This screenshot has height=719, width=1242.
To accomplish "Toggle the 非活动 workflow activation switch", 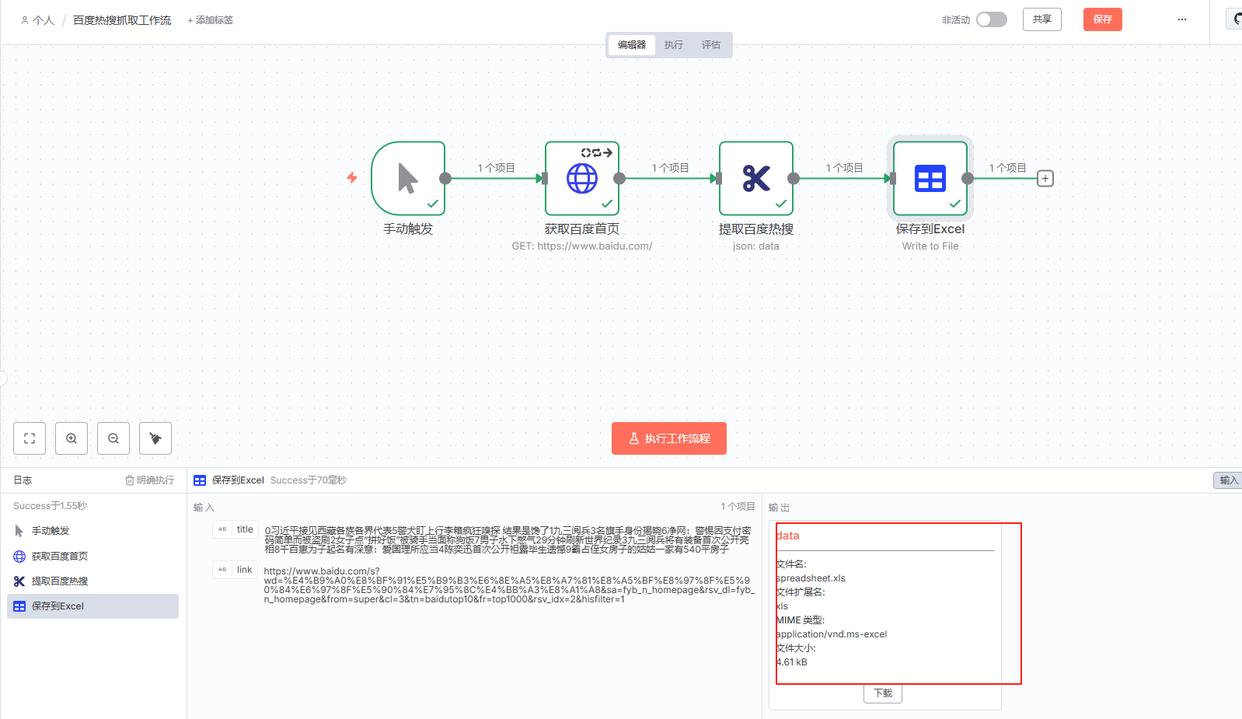I will pyautogui.click(x=991, y=19).
